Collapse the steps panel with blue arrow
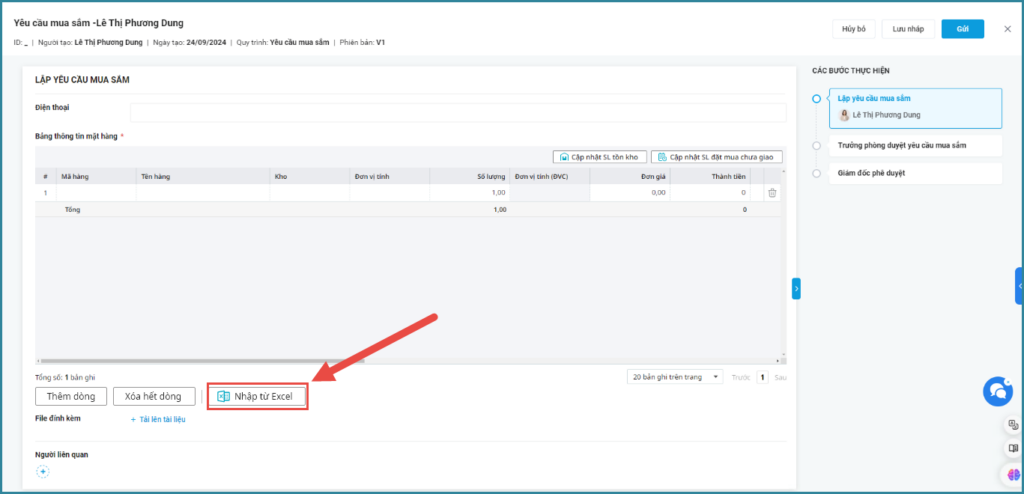Screen dimensions: 1024x494 [796, 288]
